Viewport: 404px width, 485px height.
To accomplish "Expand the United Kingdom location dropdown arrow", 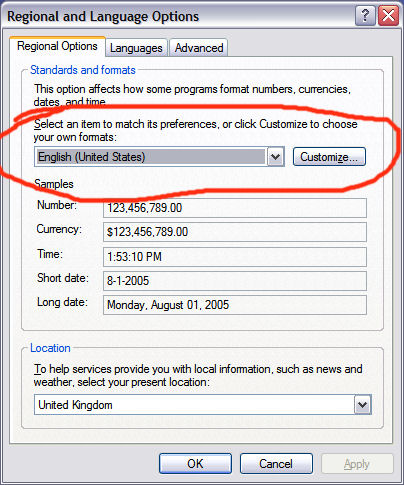I will tap(362, 405).
